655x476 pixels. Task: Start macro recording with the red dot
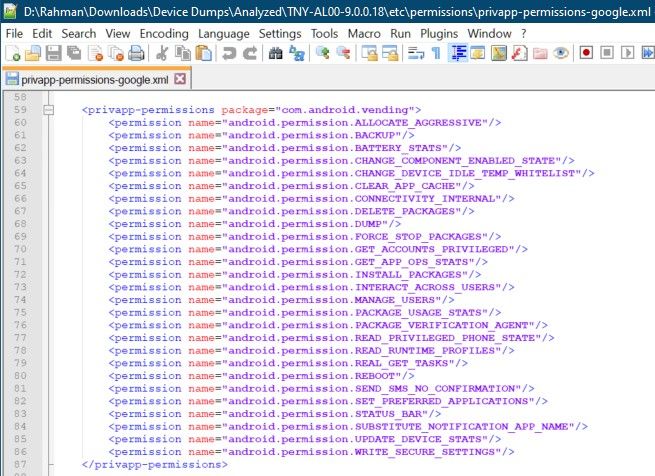[x=586, y=53]
